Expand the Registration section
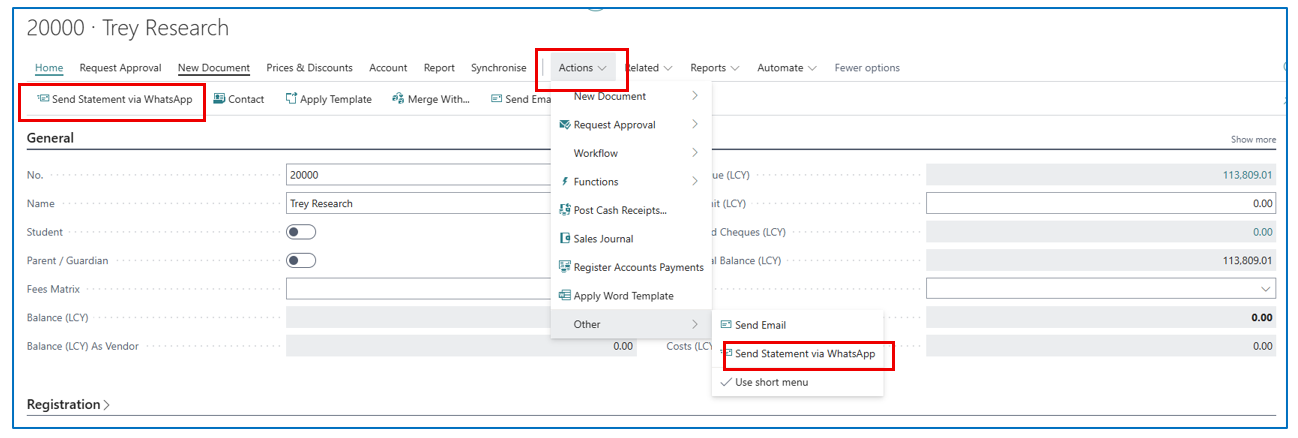This screenshot has height=438, width=1298. point(68,405)
